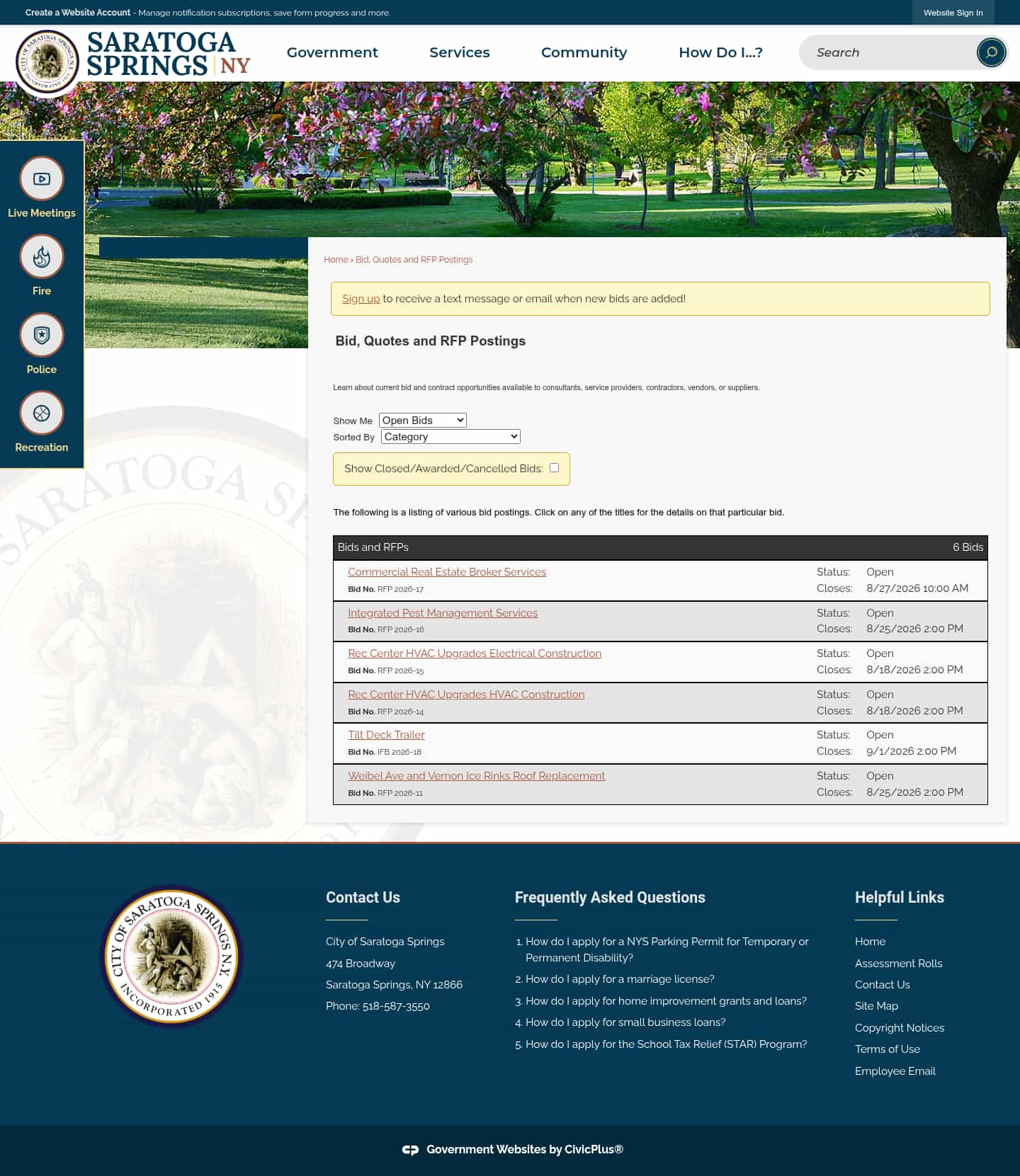Open the How Do I...? menu
This screenshot has height=1176, width=1020.
coord(720,52)
